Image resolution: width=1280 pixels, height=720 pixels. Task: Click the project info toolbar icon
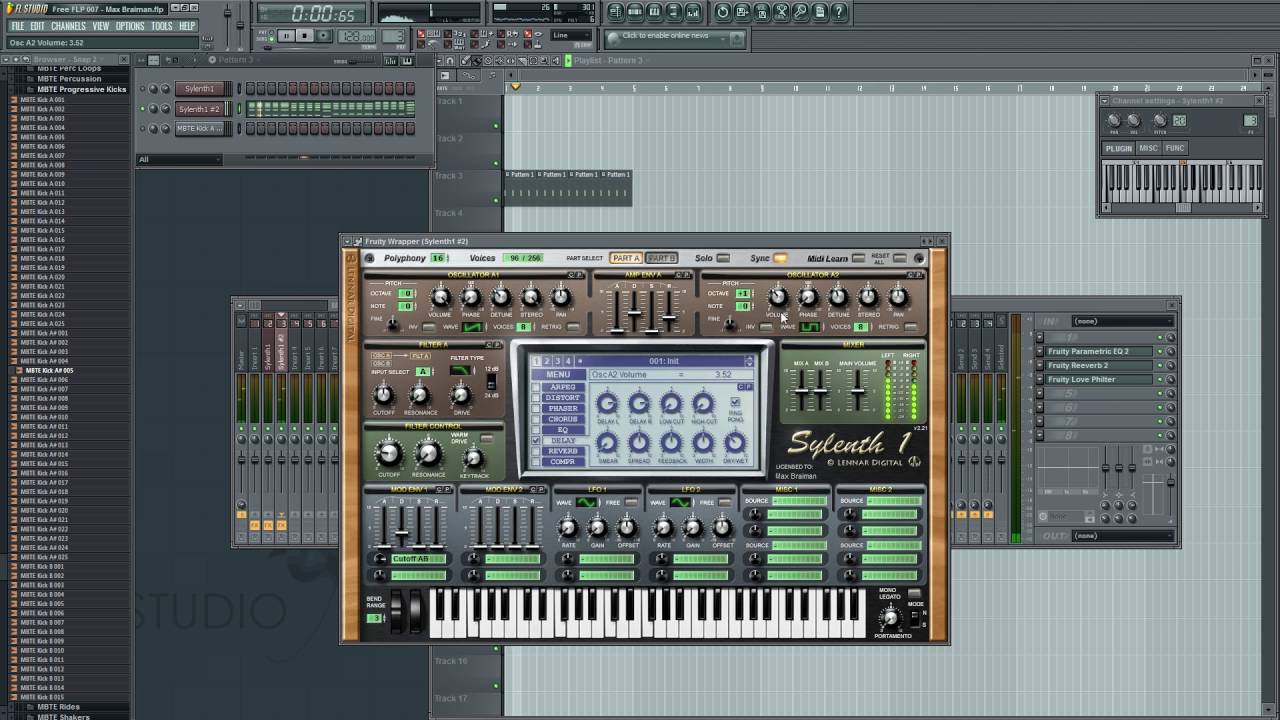click(820, 12)
